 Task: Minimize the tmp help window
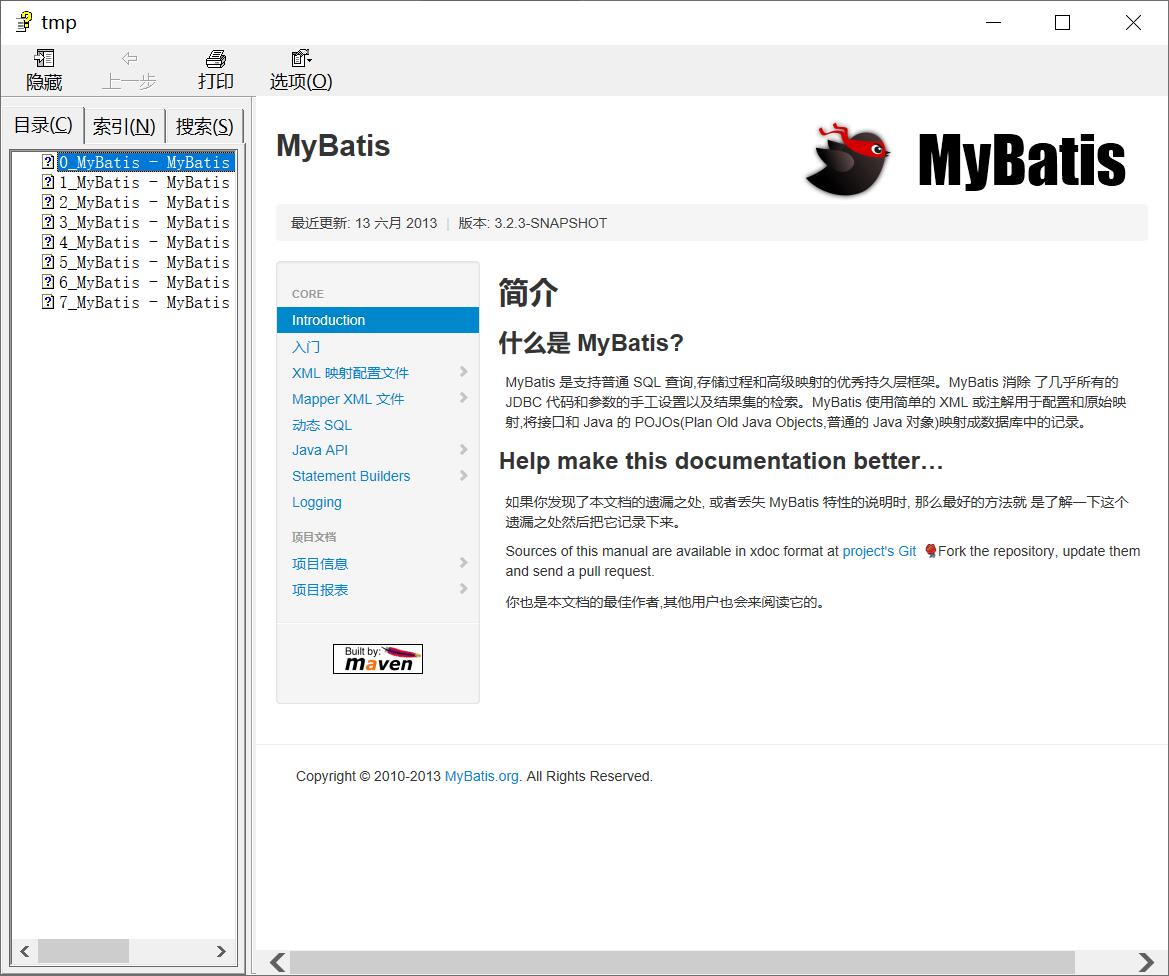[993, 22]
